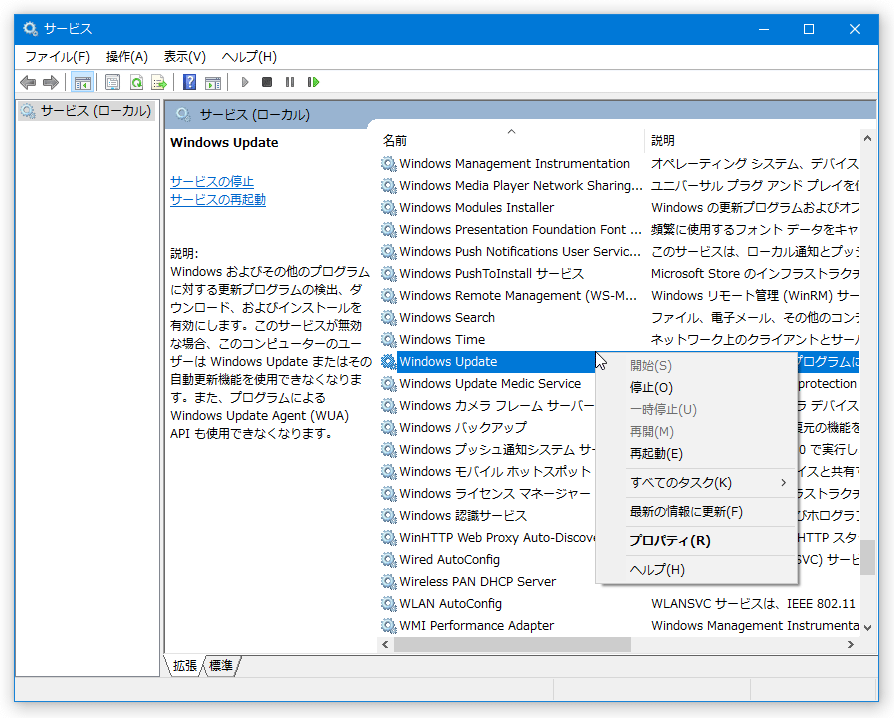Click the gear icon beside Windows Modules Installer
The image size is (894, 718).
coord(389,208)
